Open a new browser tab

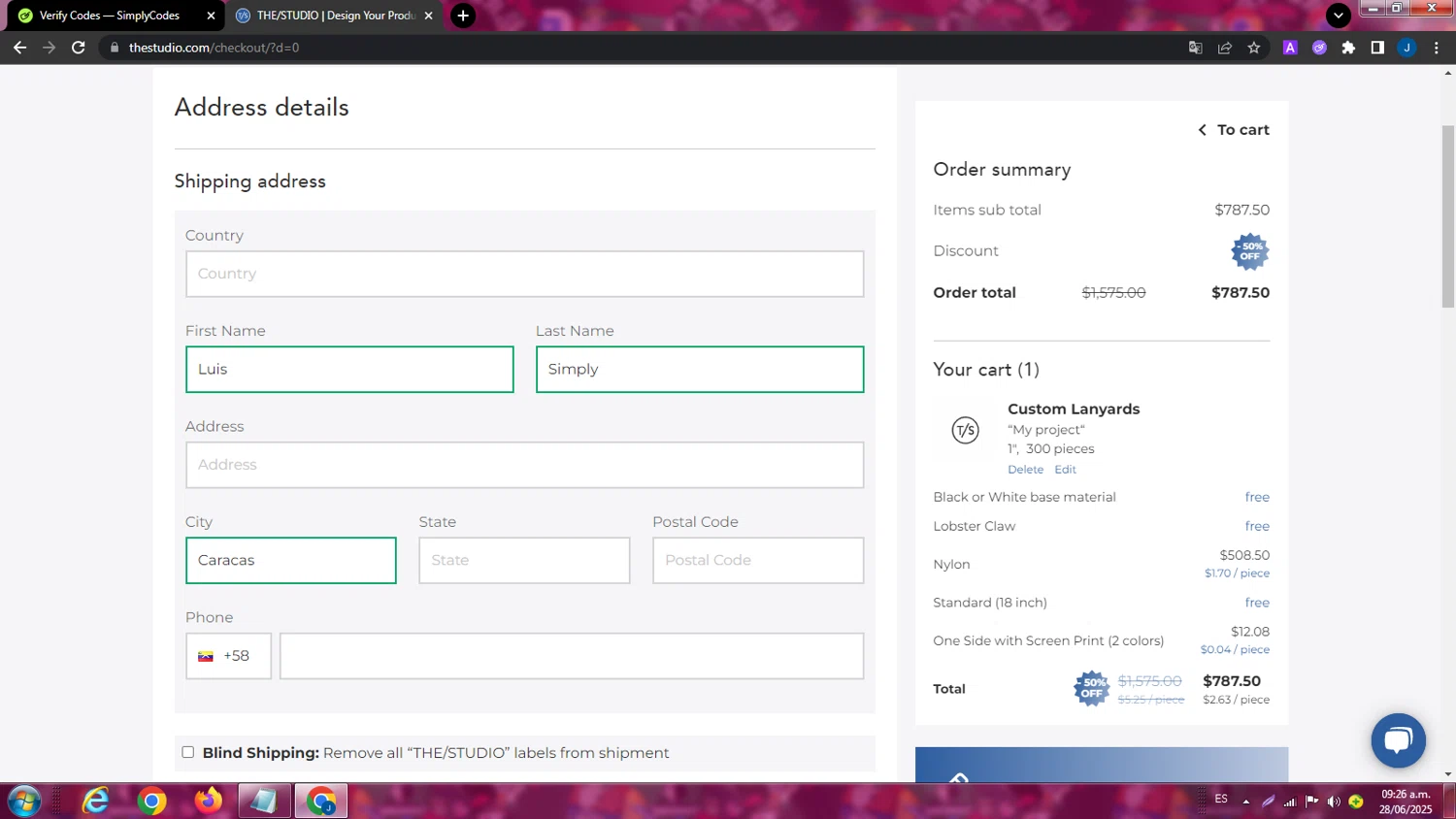pyautogui.click(x=463, y=16)
